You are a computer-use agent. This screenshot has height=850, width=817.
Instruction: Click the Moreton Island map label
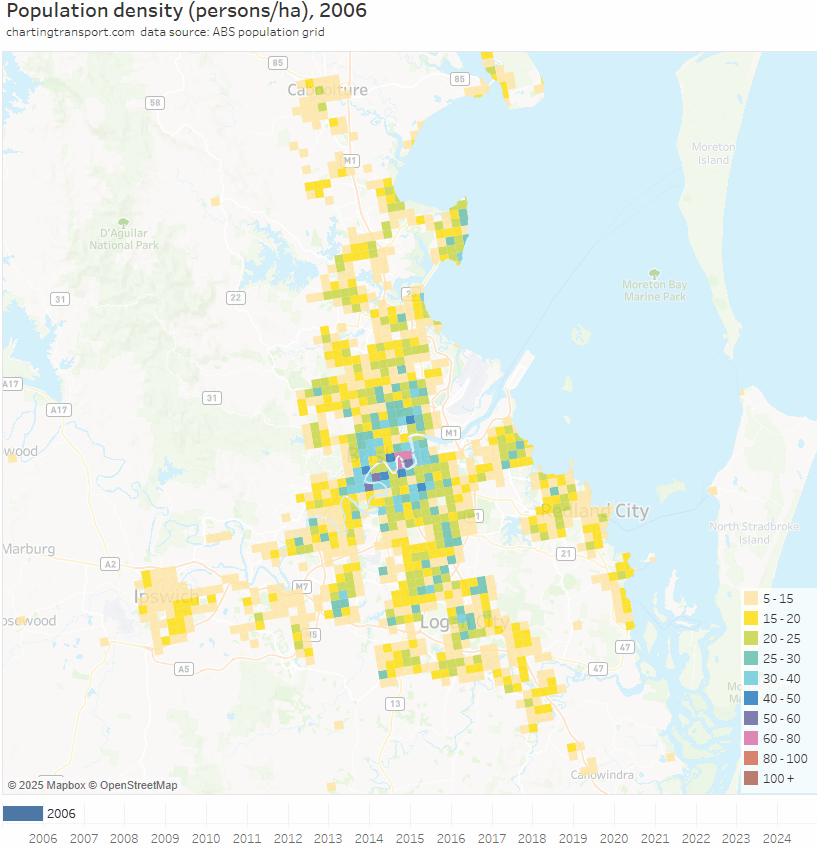point(713,153)
